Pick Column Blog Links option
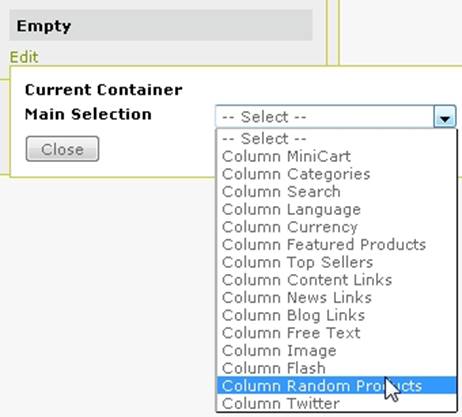Image resolution: width=462 pixels, height=417 pixels. point(336,315)
